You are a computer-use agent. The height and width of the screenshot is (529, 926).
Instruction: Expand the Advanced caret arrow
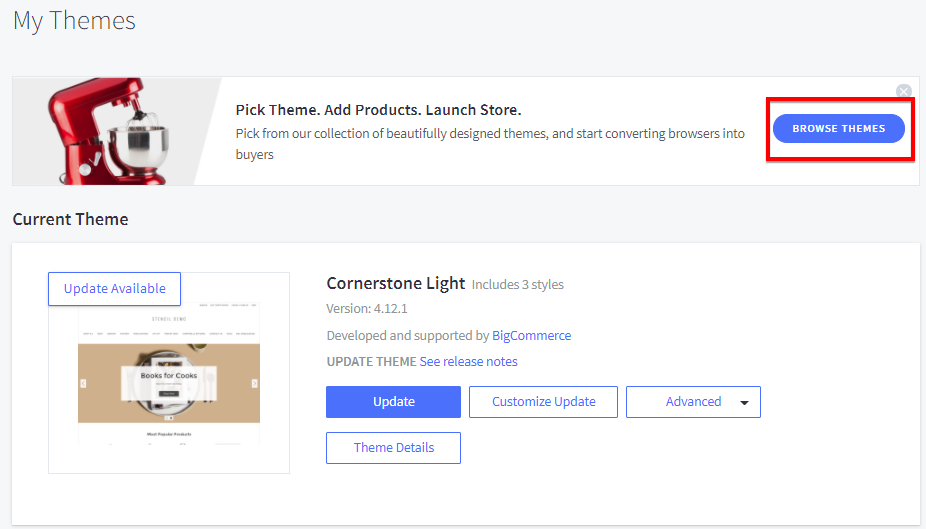(744, 403)
